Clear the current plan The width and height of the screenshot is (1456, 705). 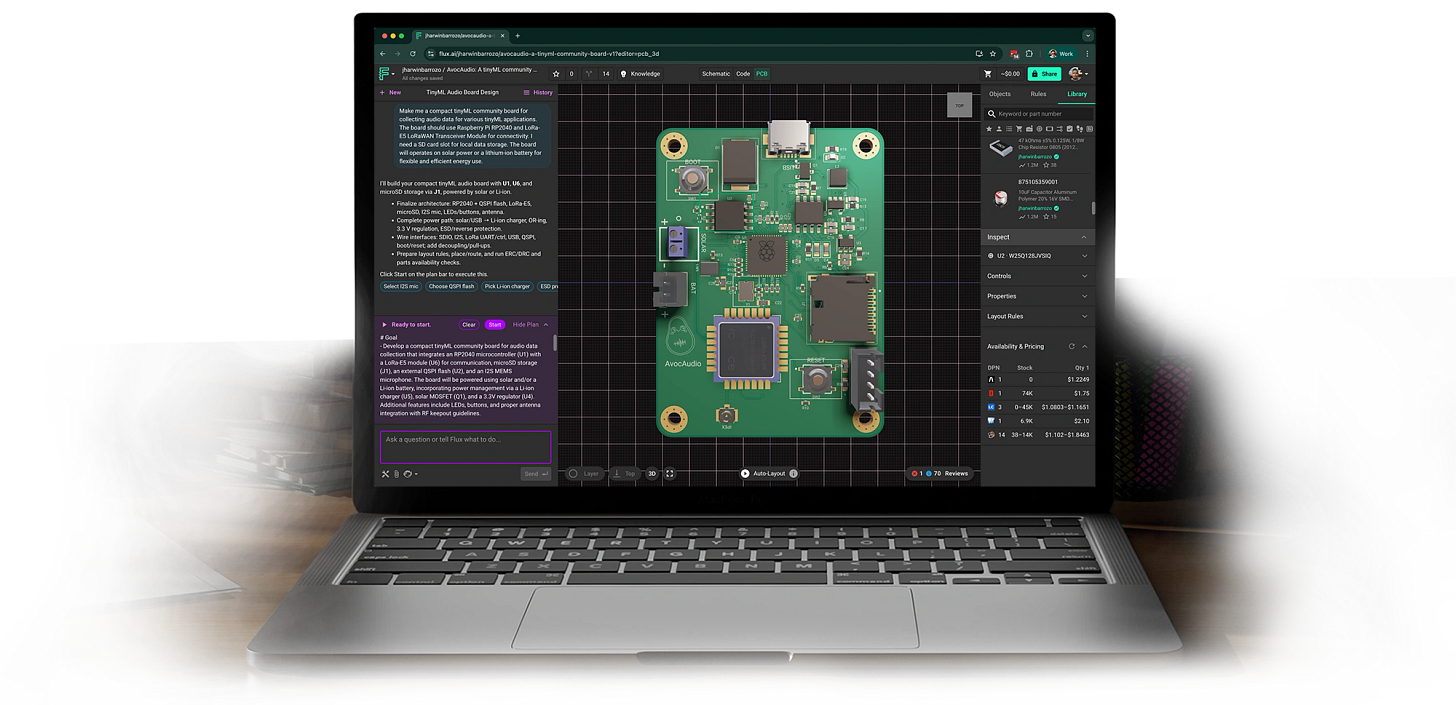pos(469,325)
